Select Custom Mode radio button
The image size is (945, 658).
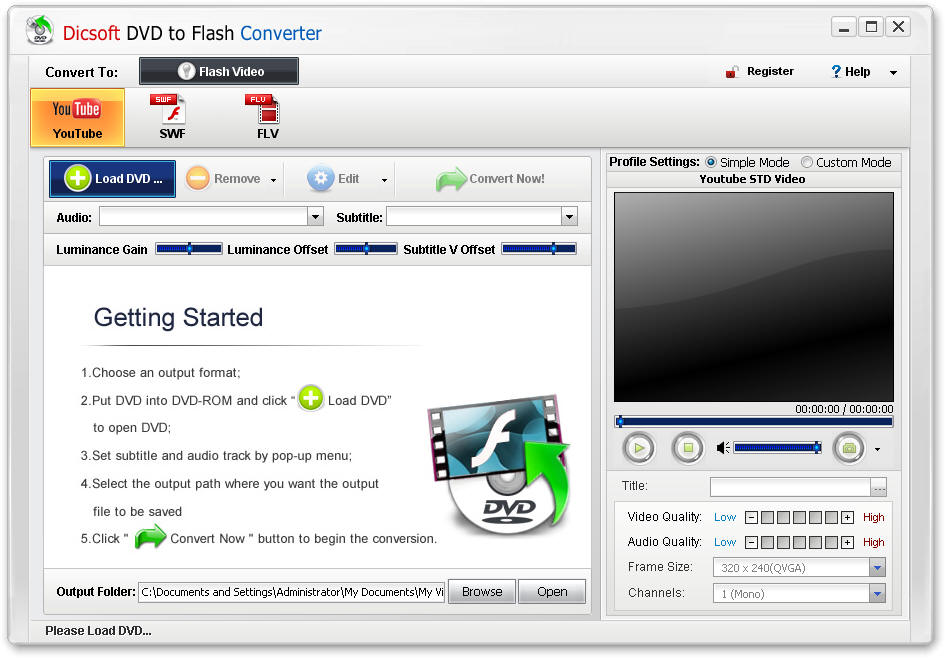pos(806,162)
